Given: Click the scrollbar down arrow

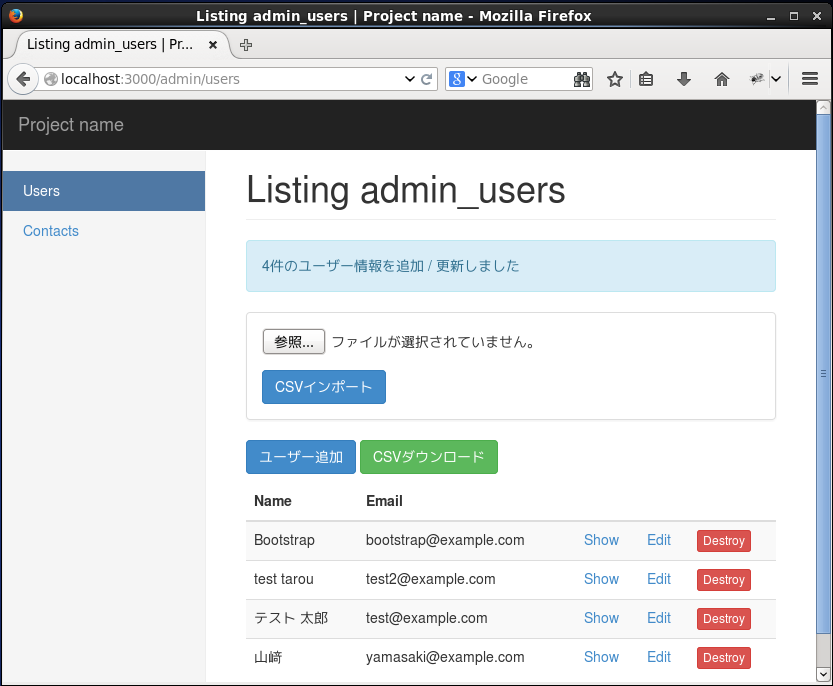Looking at the screenshot, I should 823,675.
